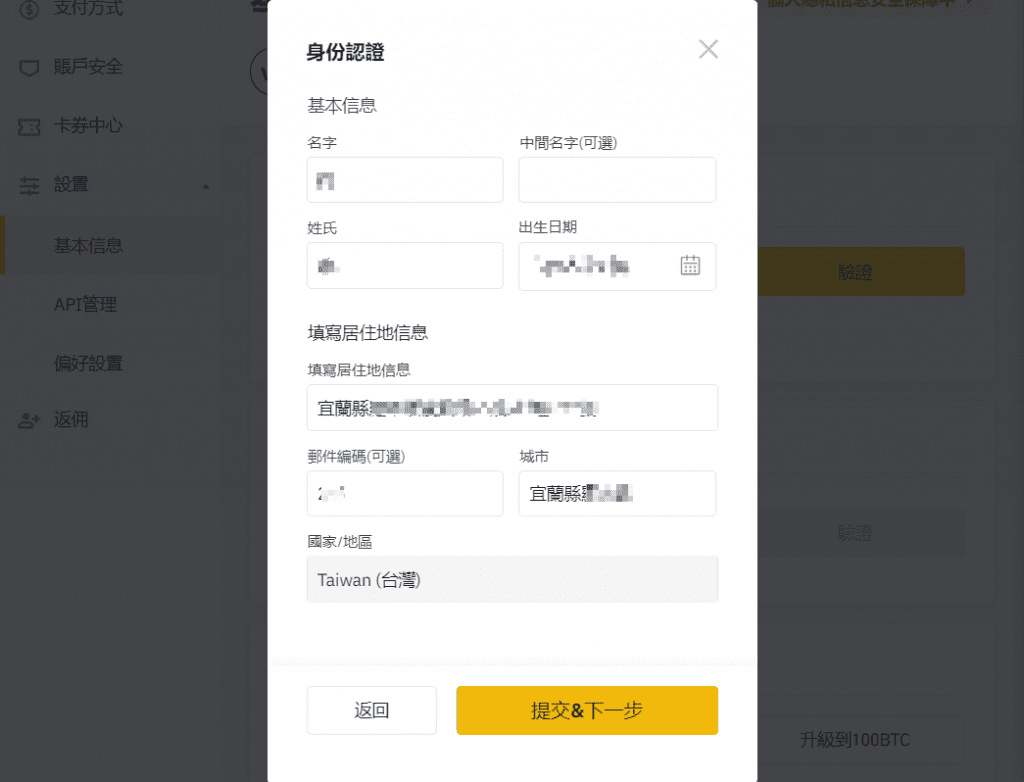Open the 返佣 referral icon in sidebar
This screenshot has width=1024, height=782.
pos(29,419)
